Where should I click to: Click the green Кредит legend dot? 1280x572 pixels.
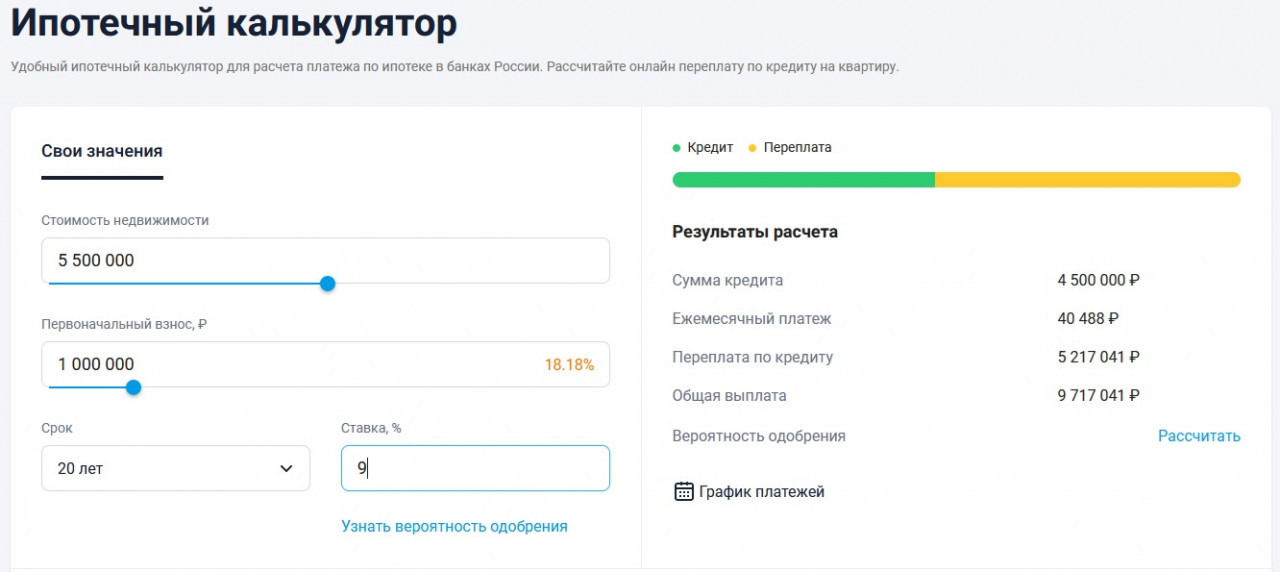677,148
